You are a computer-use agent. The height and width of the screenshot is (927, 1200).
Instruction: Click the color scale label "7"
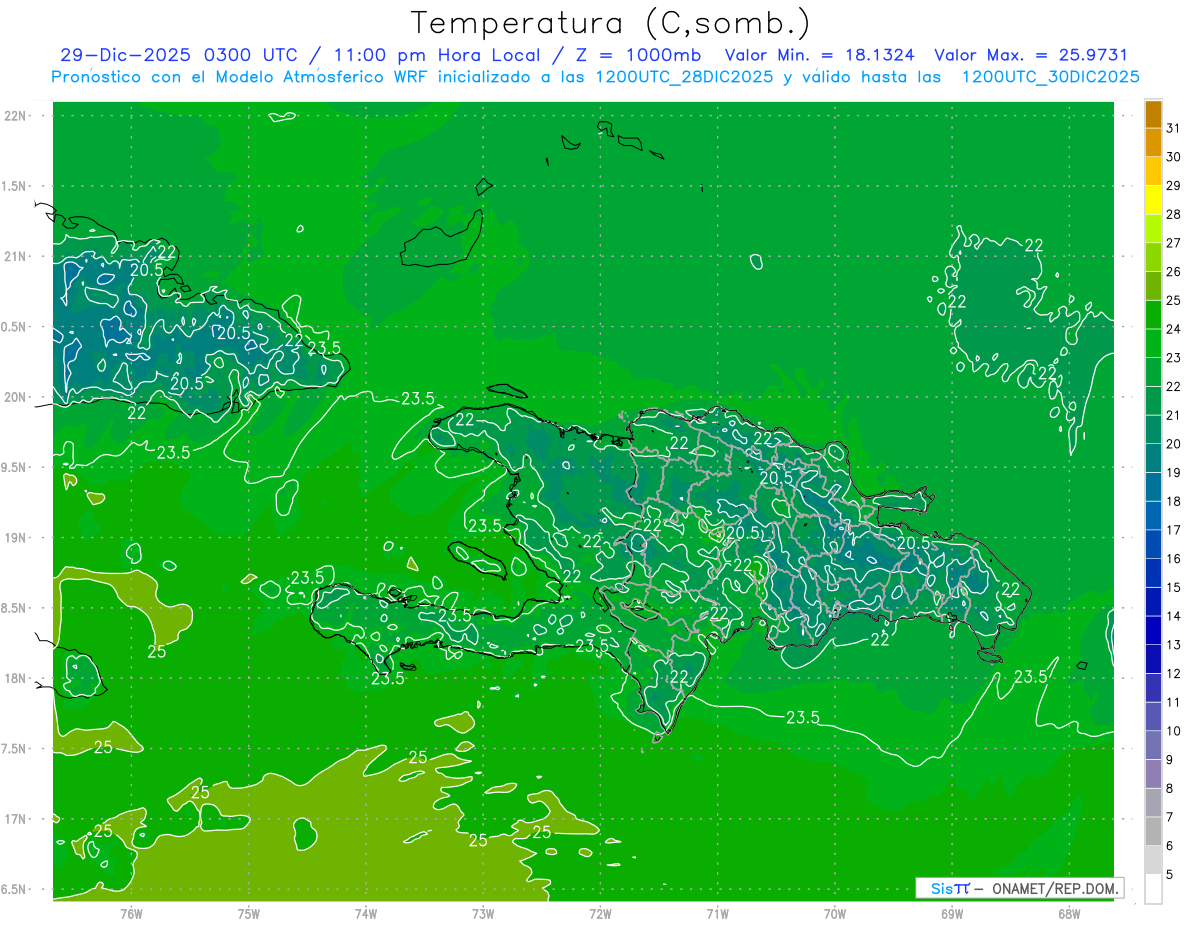[1170, 817]
